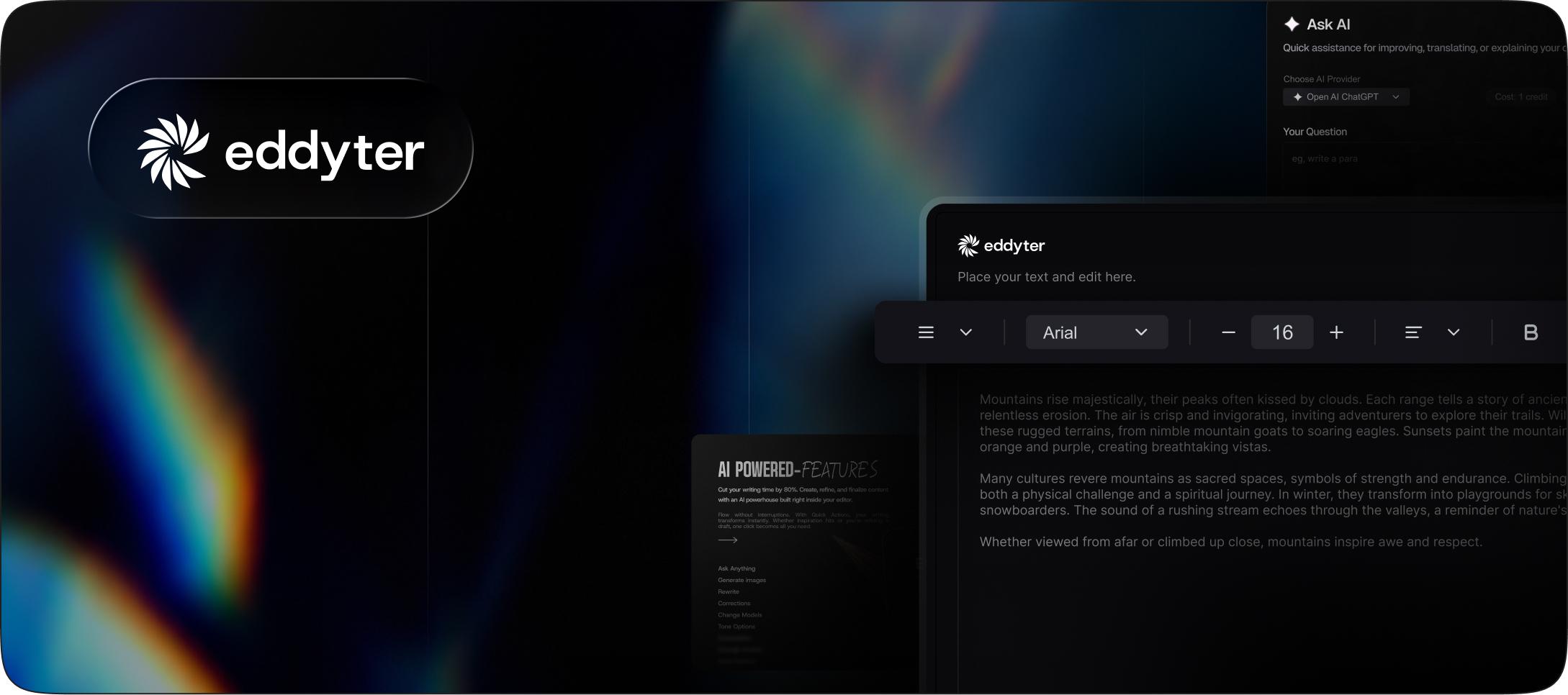
Task: Decrease font size with the minus button
Action: pyautogui.click(x=1229, y=332)
